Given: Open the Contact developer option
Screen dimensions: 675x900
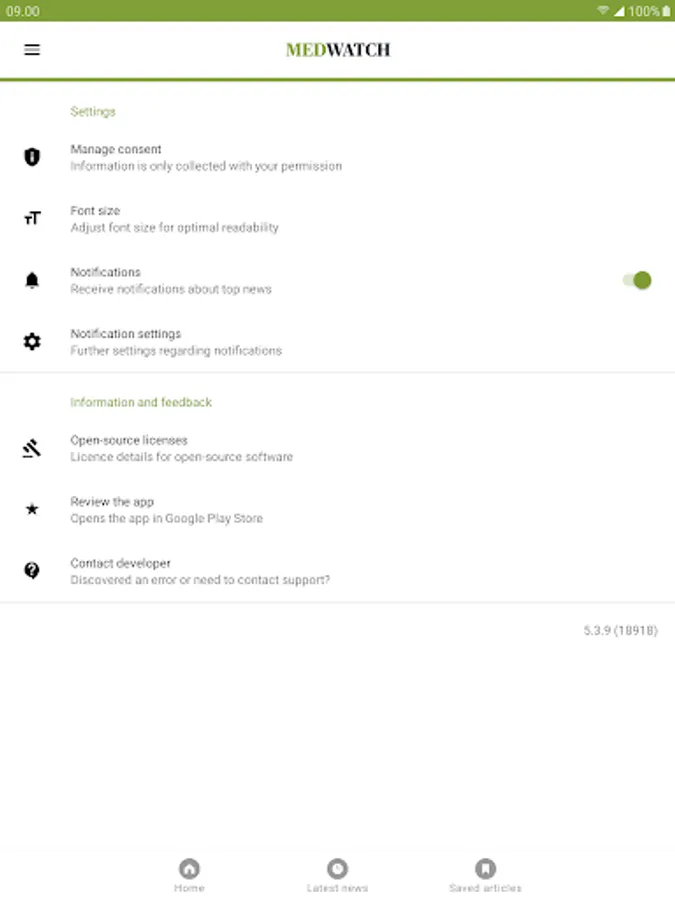Looking at the screenshot, I should (x=200, y=571).
